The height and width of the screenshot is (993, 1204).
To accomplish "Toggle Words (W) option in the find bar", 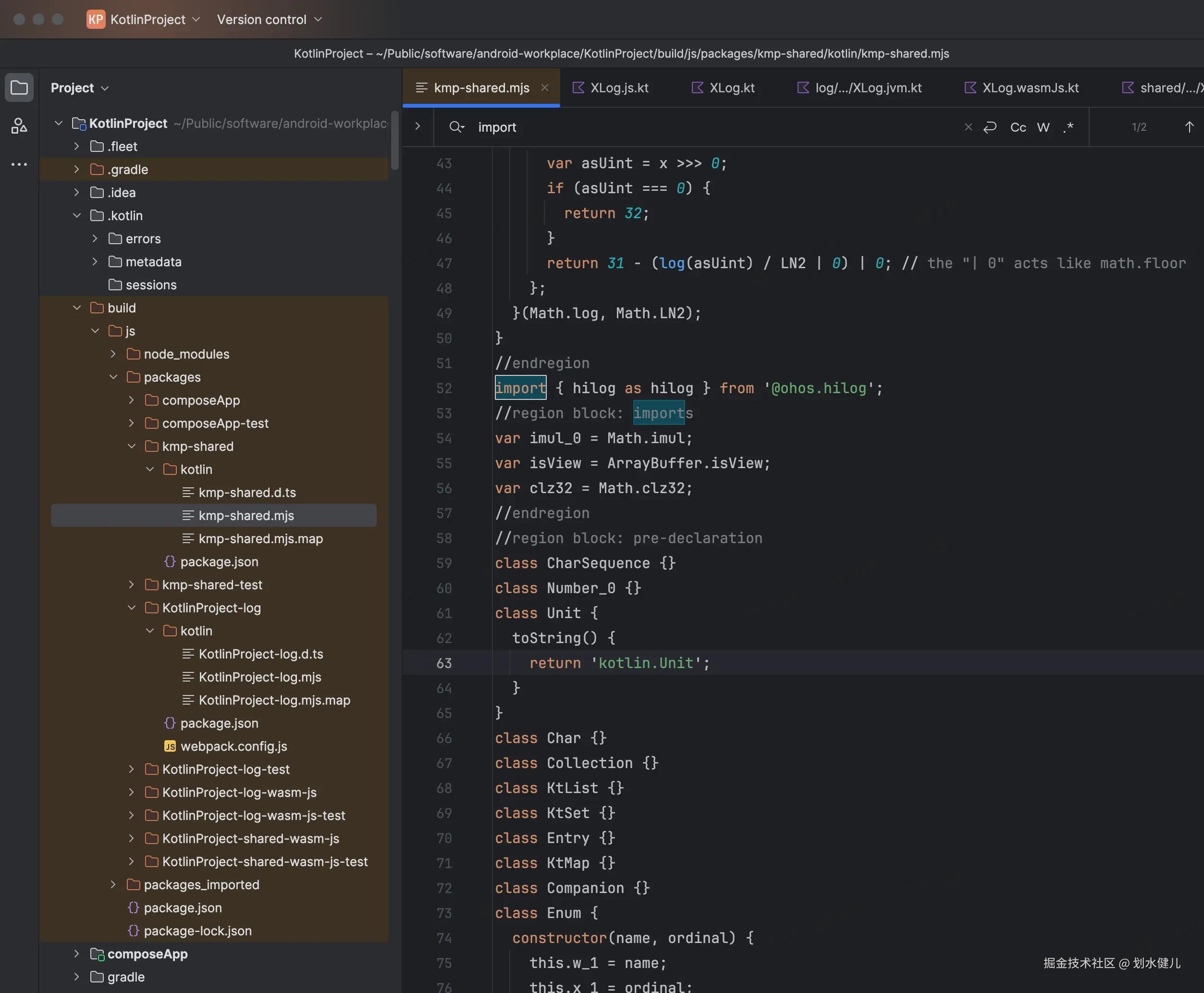I will pos(1044,127).
